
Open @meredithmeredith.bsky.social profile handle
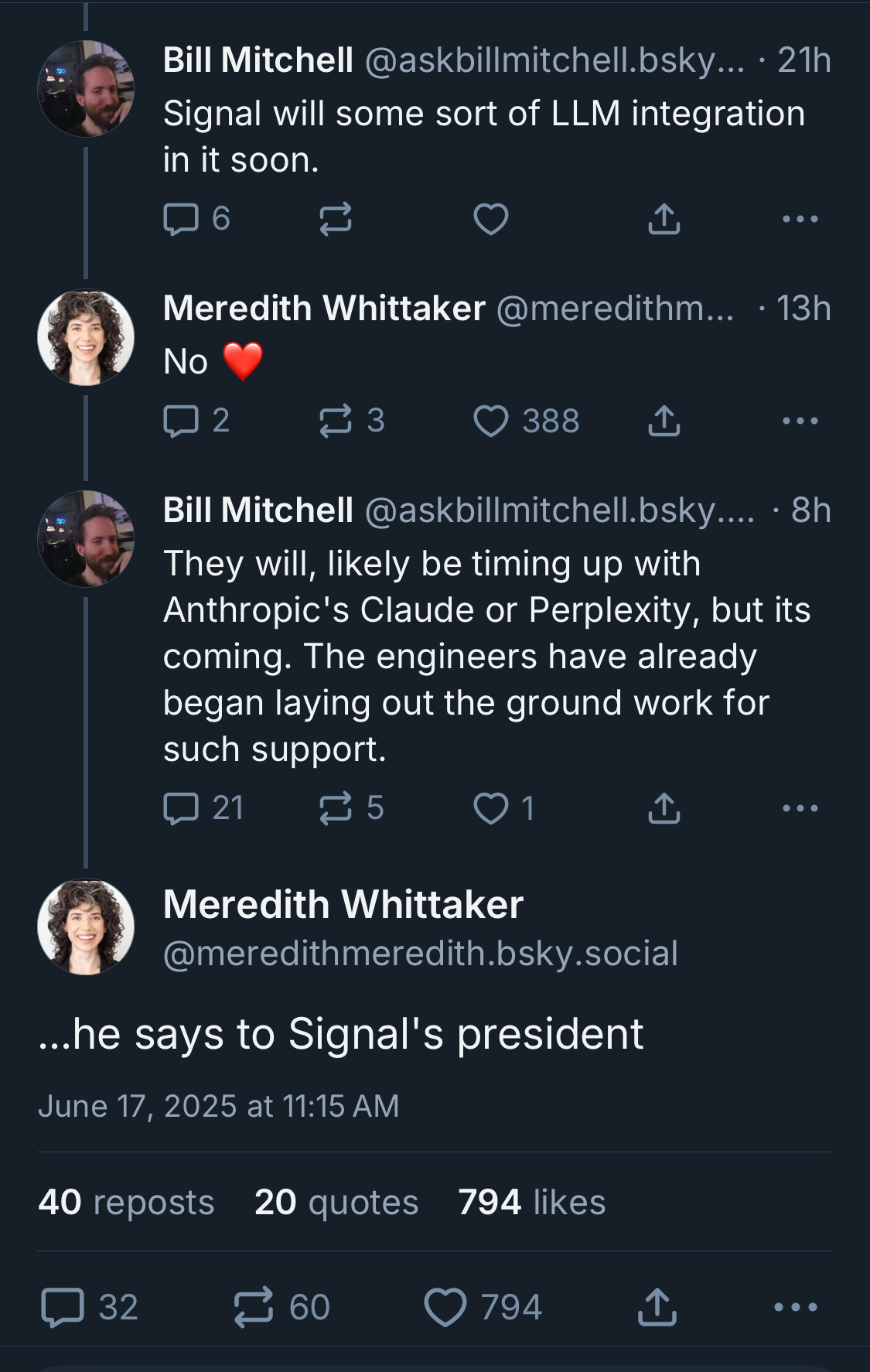421,954
